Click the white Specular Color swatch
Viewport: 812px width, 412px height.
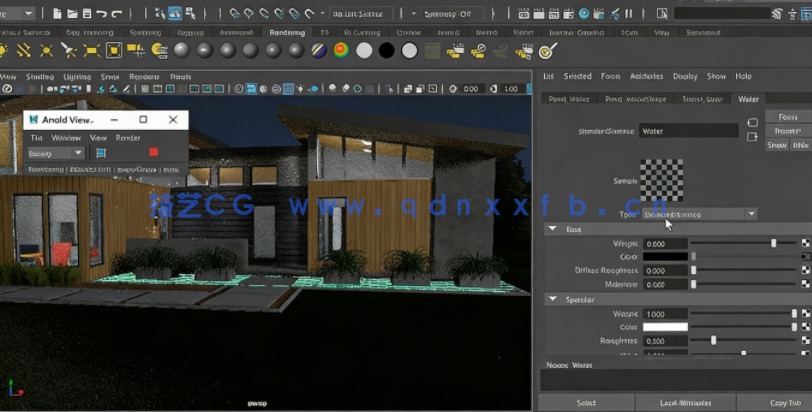pos(665,327)
